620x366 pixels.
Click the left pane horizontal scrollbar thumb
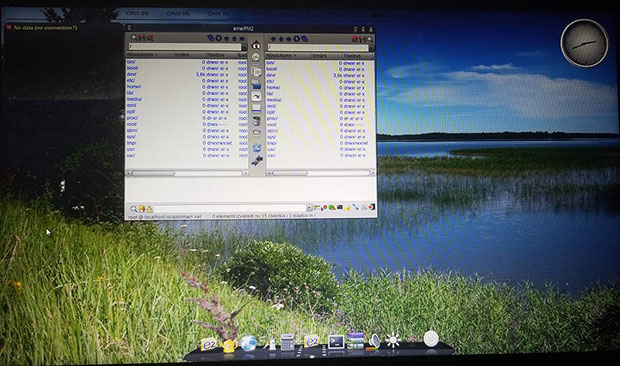(x=153, y=173)
